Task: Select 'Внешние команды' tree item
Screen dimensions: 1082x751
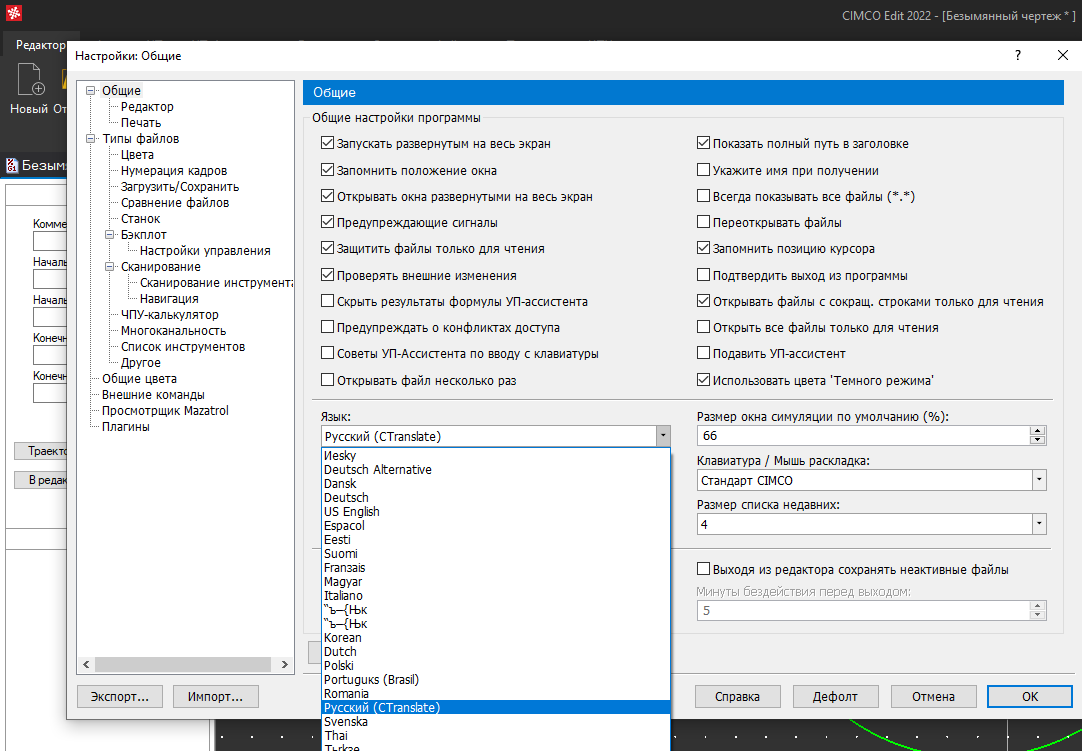Action: tap(153, 394)
